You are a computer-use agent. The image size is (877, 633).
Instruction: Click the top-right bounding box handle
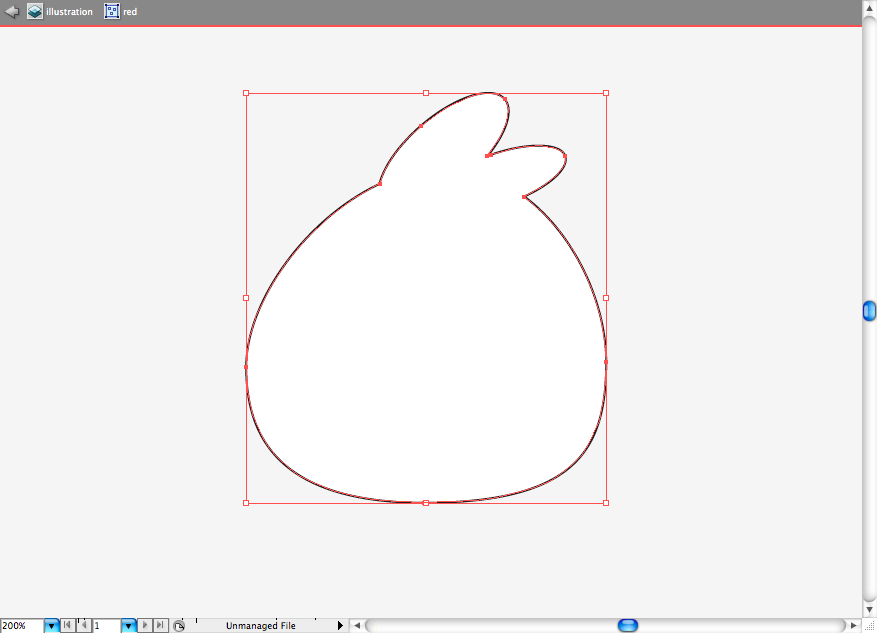[x=606, y=93]
